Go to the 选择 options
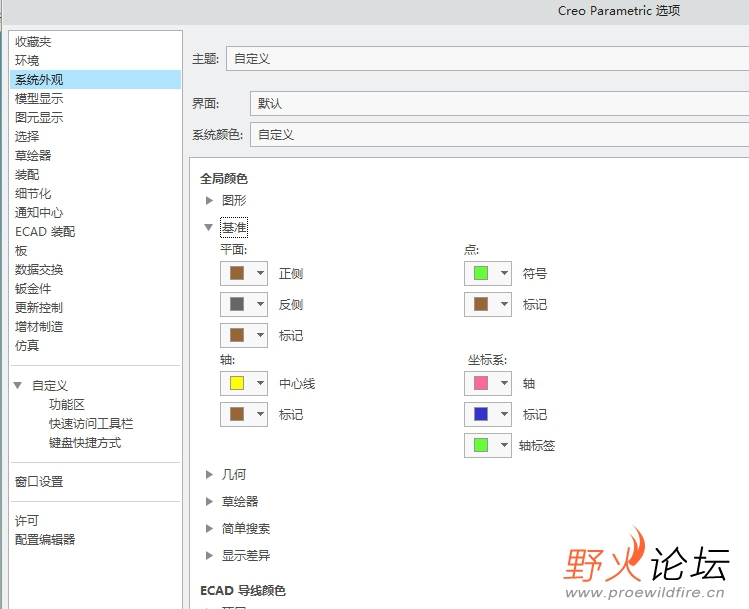 (x=27, y=137)
